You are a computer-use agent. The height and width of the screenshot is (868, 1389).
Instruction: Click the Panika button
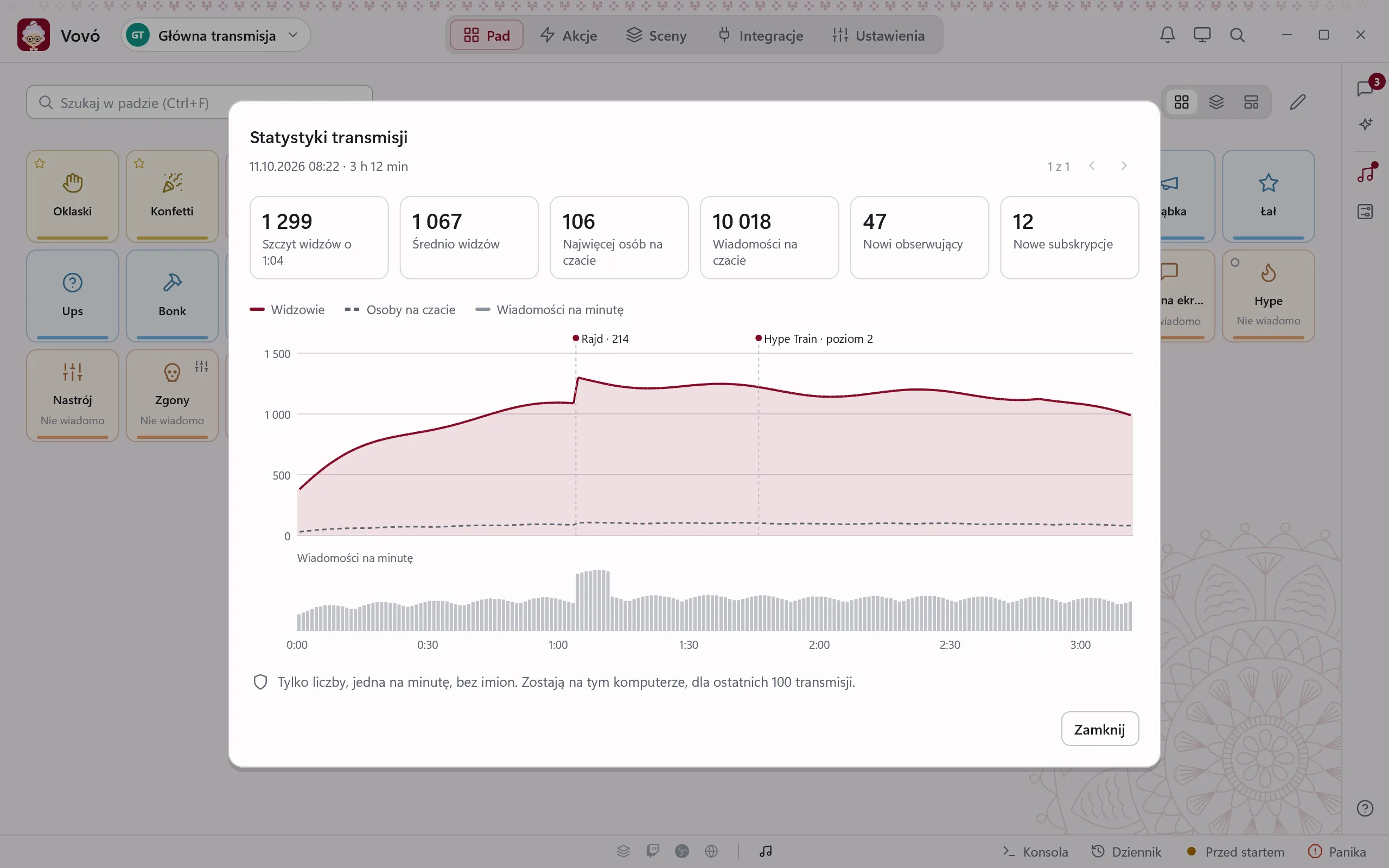point(1337,851)
